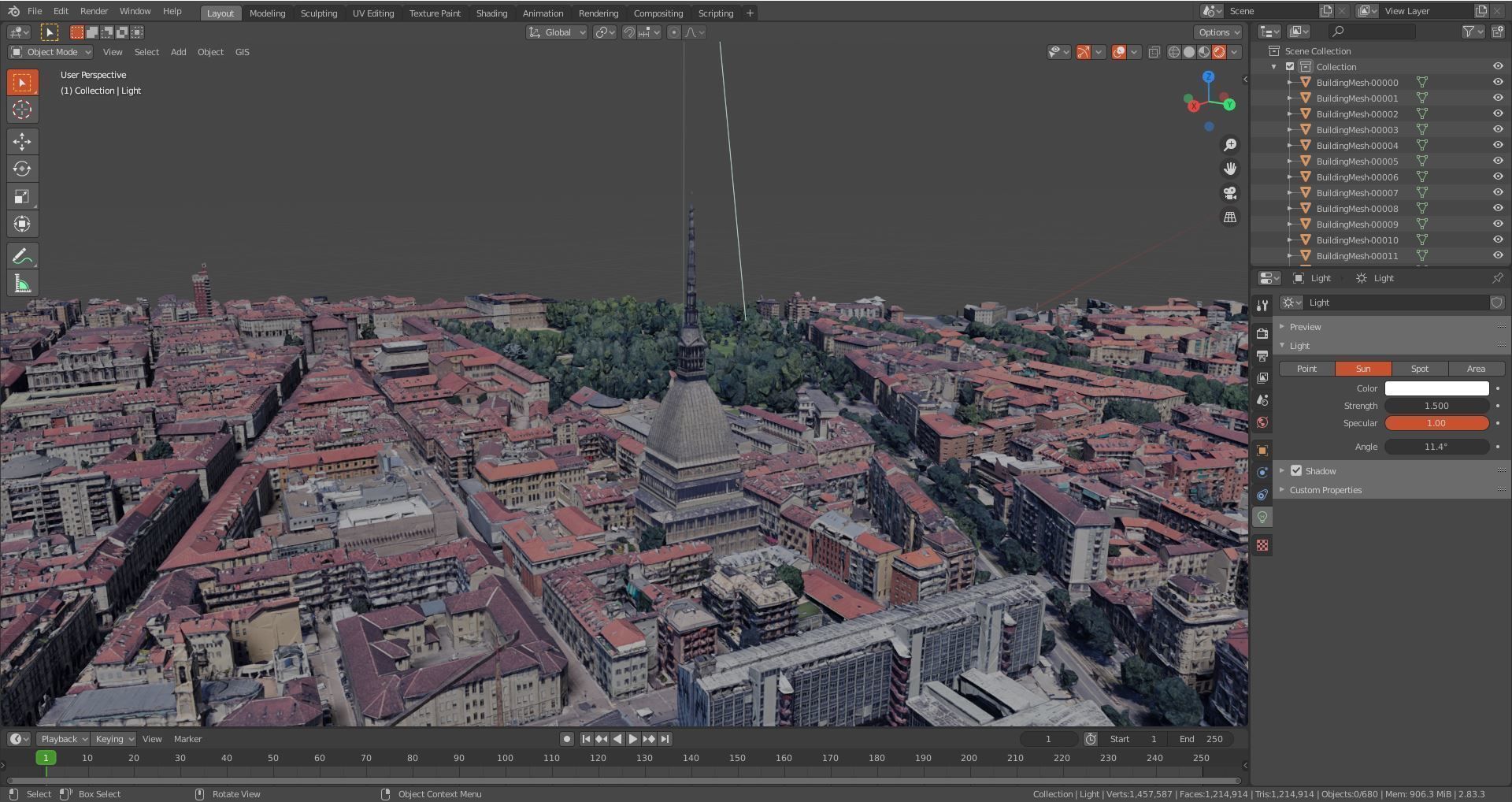Jump to the timeline end frame
1512x802 pixels.
665,739
